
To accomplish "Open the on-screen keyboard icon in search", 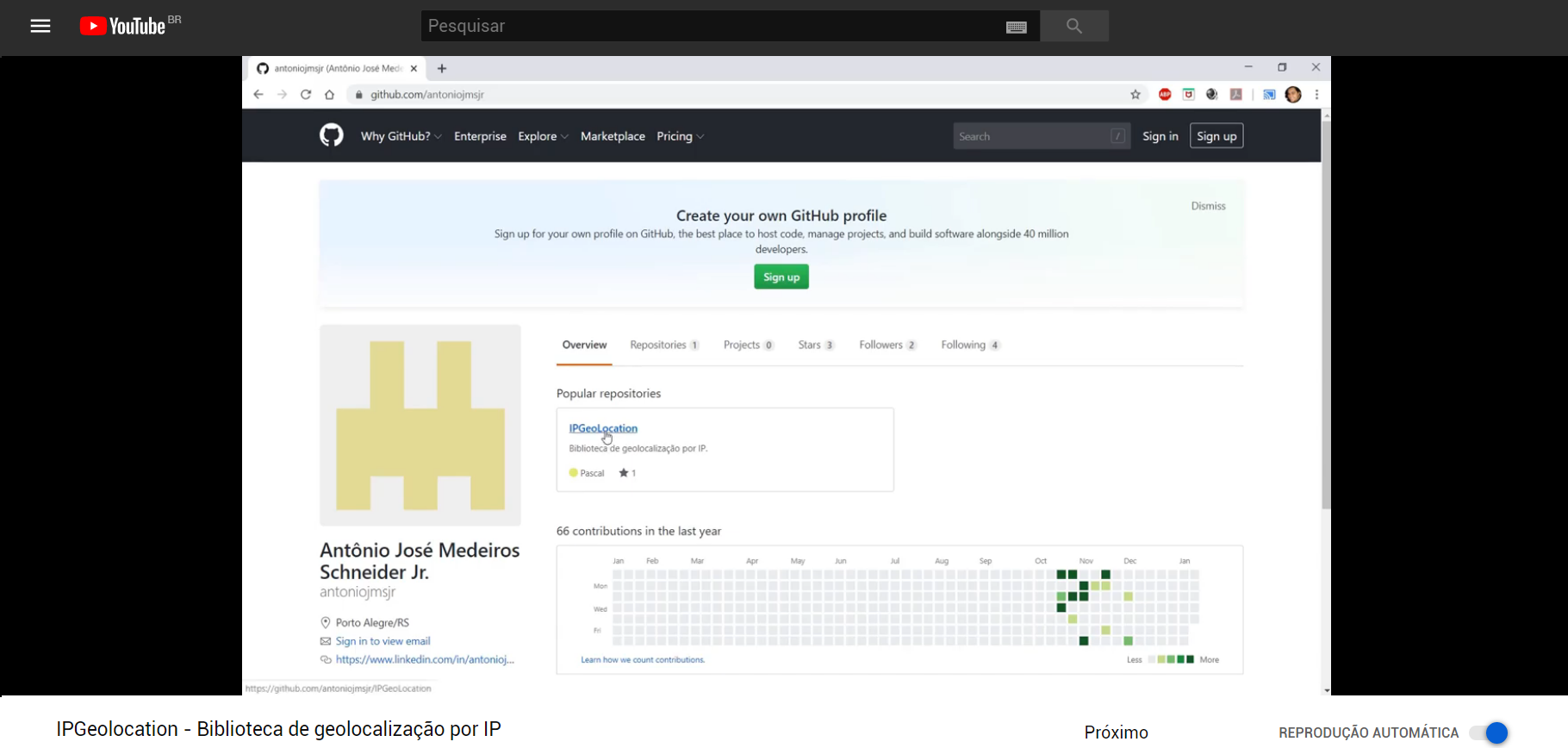I will point(1016,27).
